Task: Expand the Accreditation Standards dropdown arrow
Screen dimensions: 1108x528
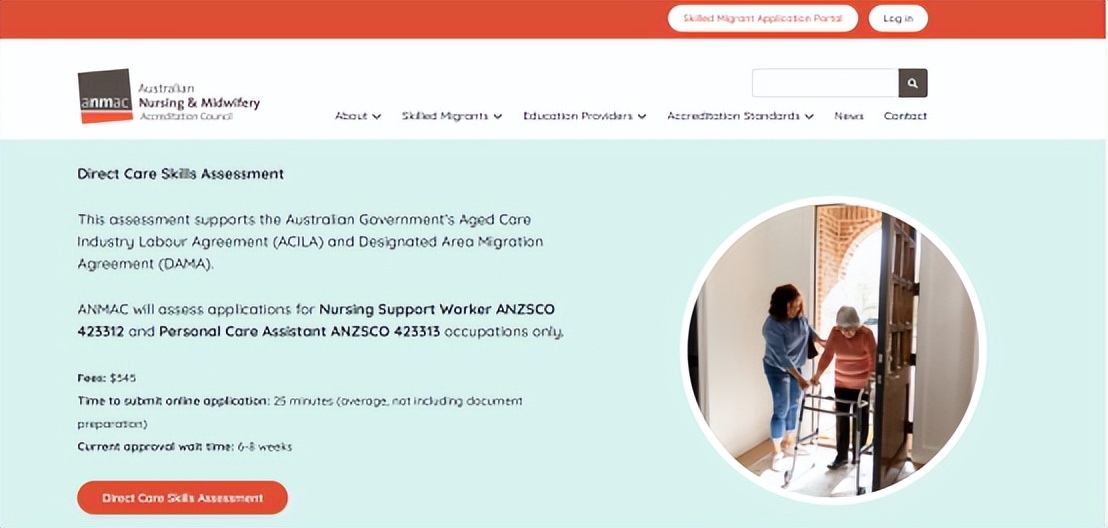Action: [809, 117]
